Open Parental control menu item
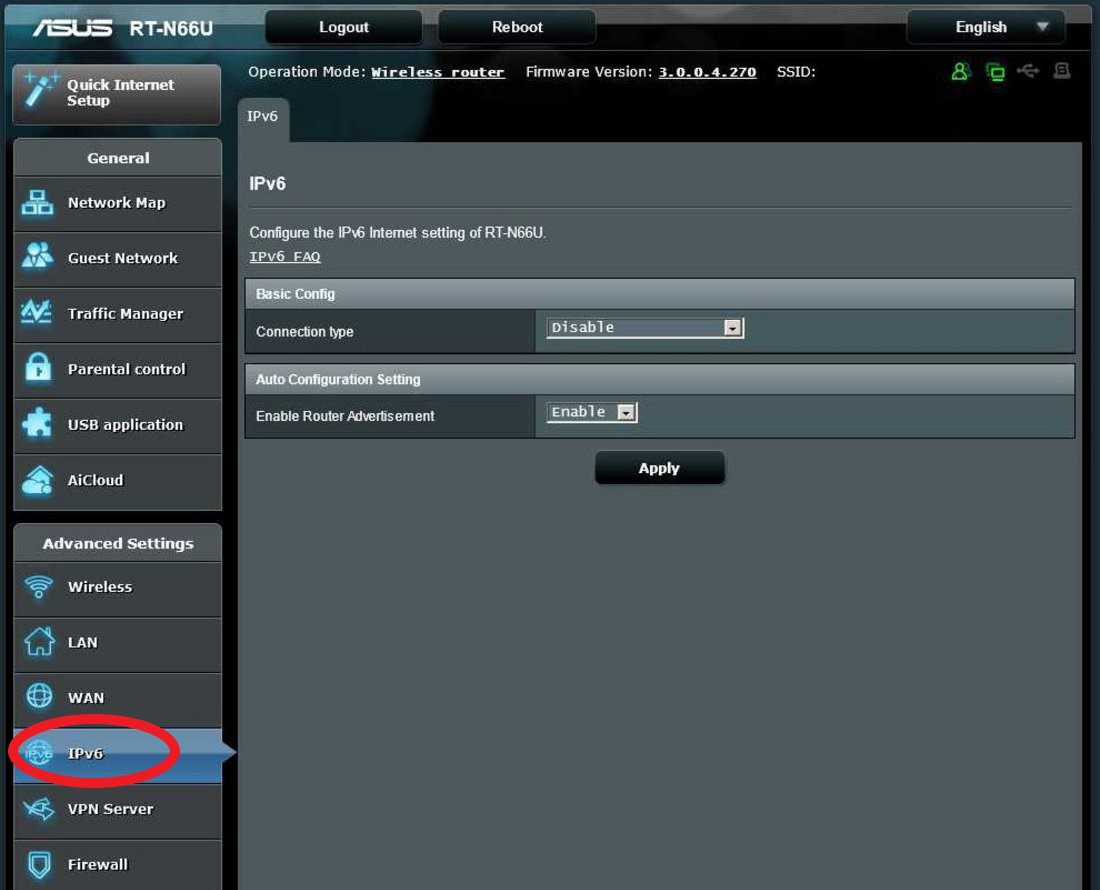This screenshot has height=890, width=1100. [117, 370]
